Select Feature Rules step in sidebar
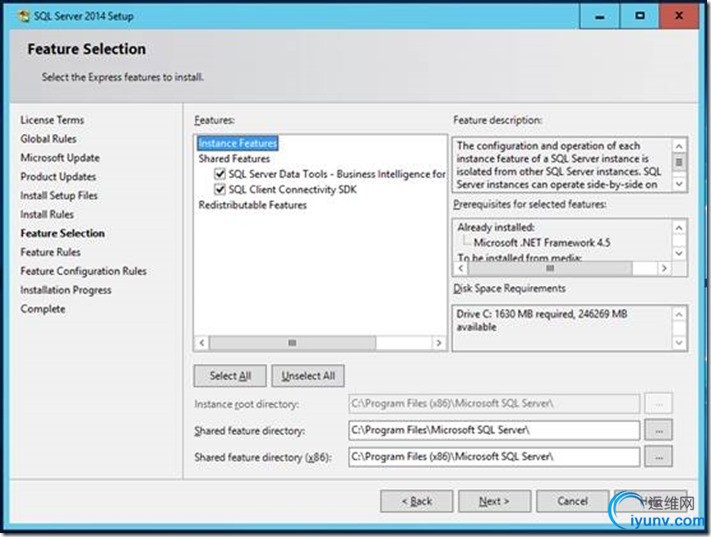Screen dimensions: 711x537 pos(50,252)
